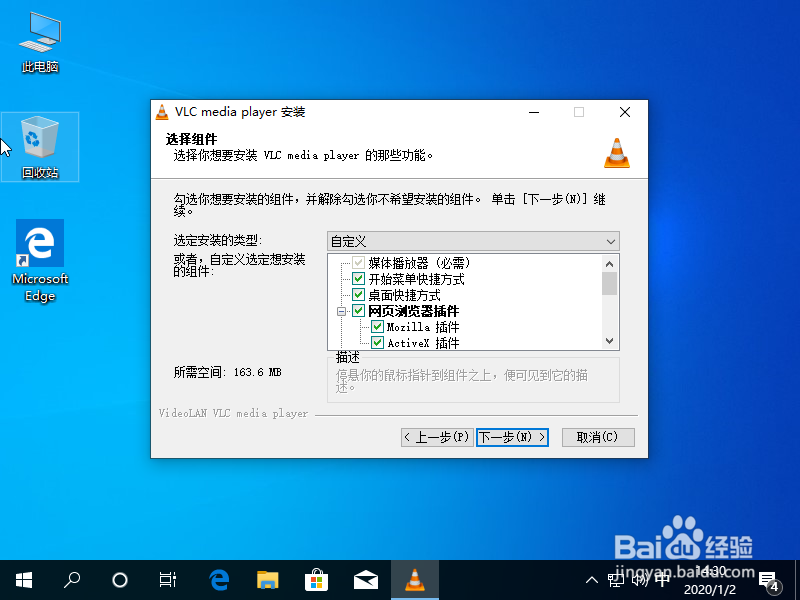Open network status tray icon

click(616, 580)
